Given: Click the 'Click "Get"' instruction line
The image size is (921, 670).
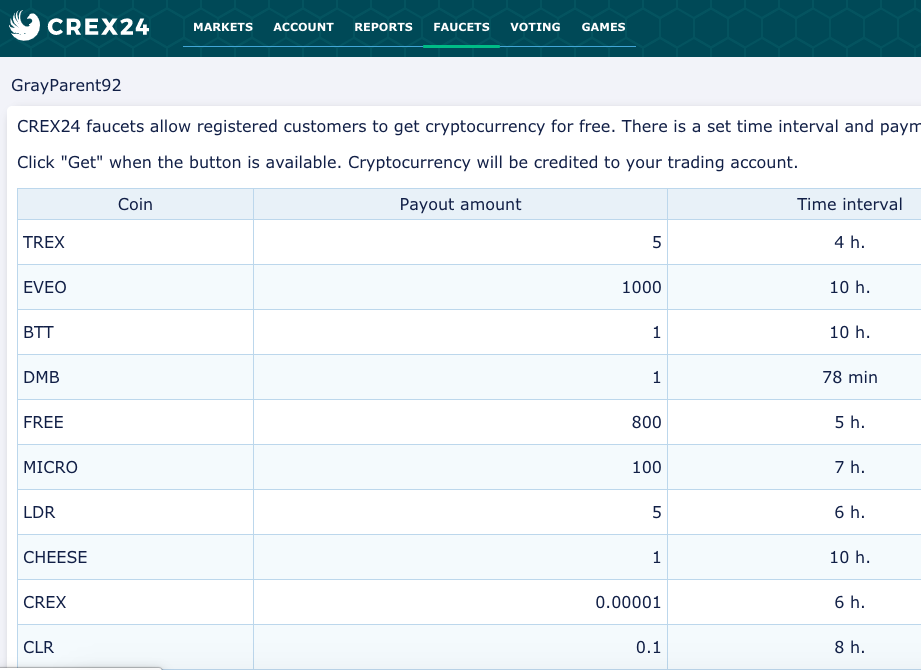Looking at the screenshot, I should (408, 162).
